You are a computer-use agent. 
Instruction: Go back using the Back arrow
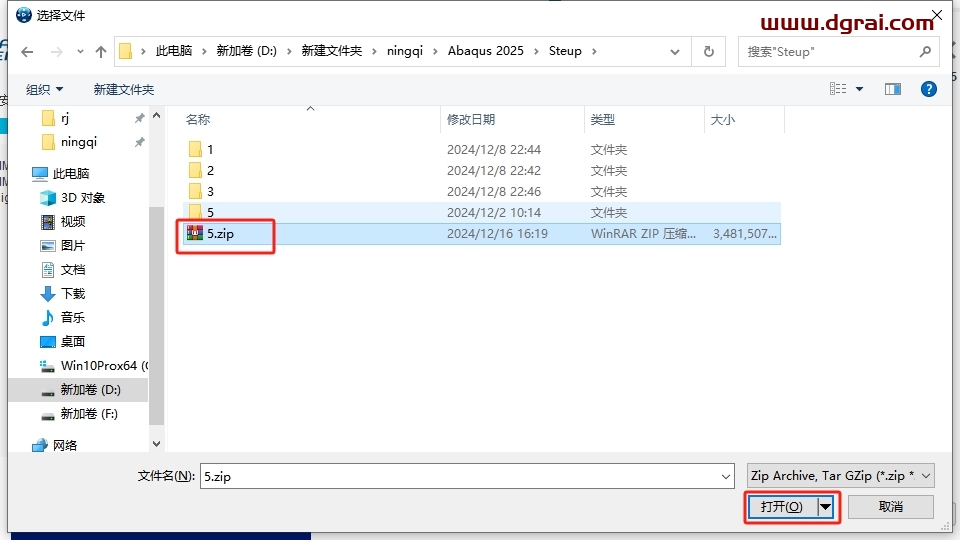coord(27,52)
